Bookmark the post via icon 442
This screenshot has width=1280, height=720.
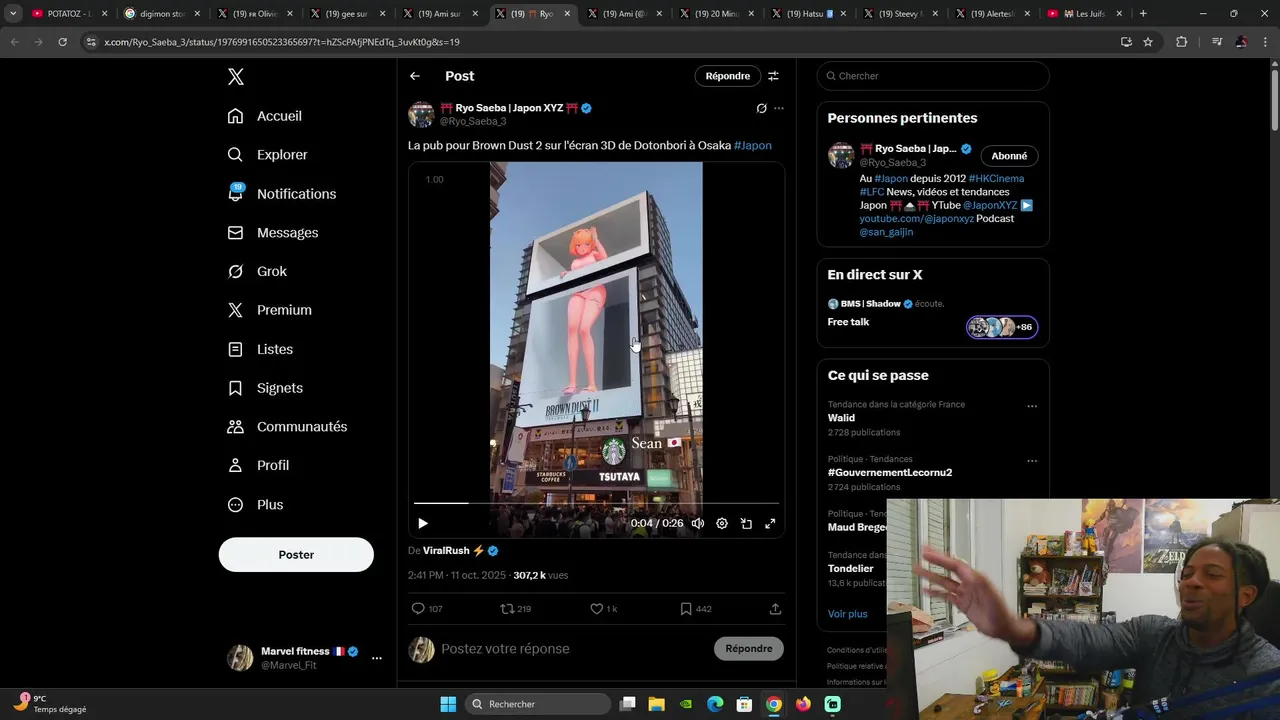pyautogui.click(x=695, y=608)
